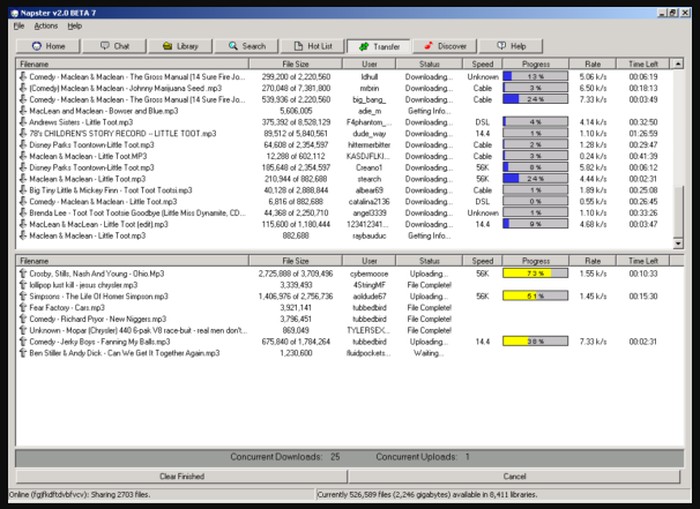The width and height of the screenshot is (700, 509).
Task: Click '38 %' progress bar for Jerky Boys upload
Action: [x=535, y=342]
